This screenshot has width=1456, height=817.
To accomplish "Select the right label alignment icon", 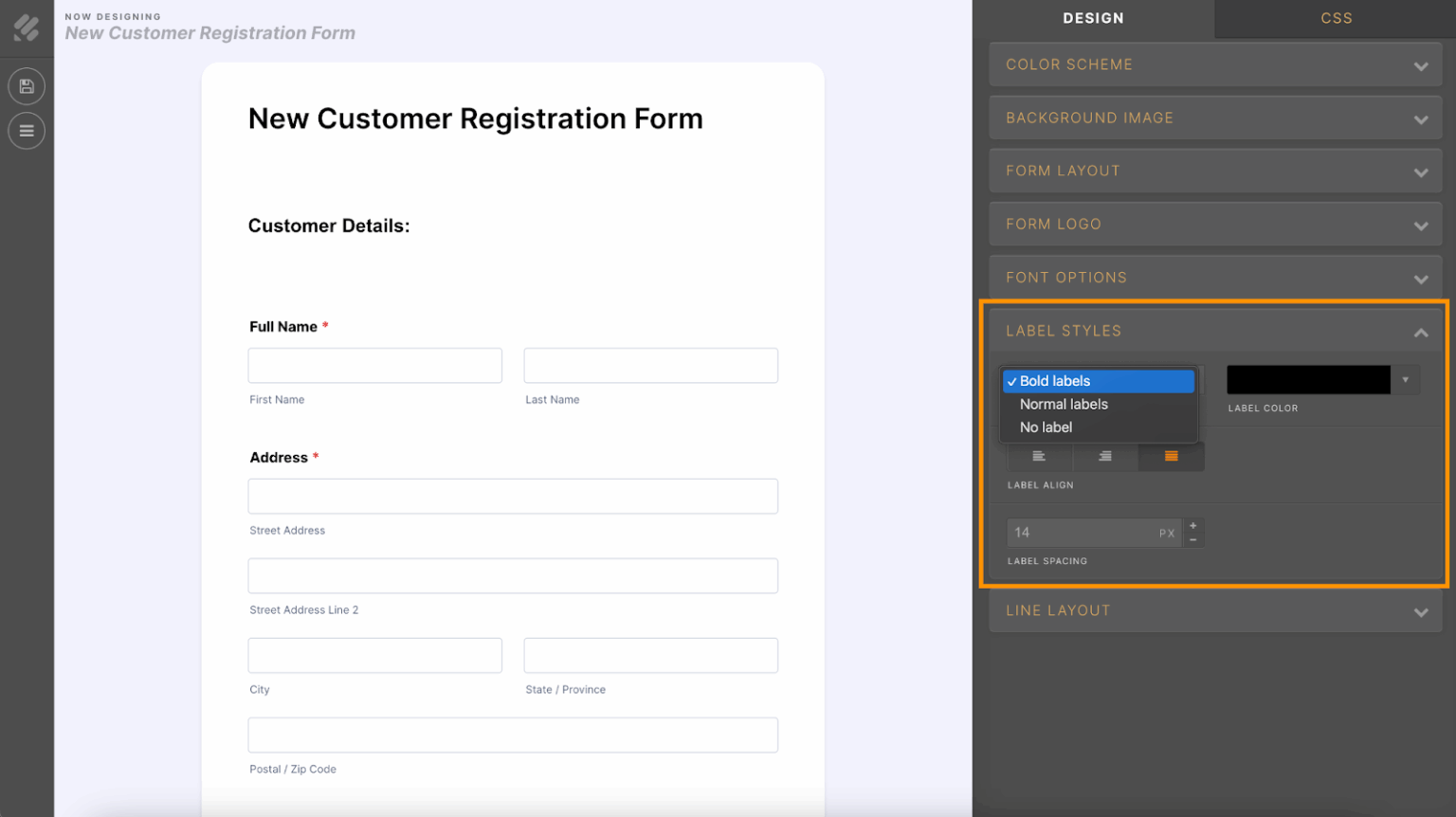I will click(x=1171, y=456).
